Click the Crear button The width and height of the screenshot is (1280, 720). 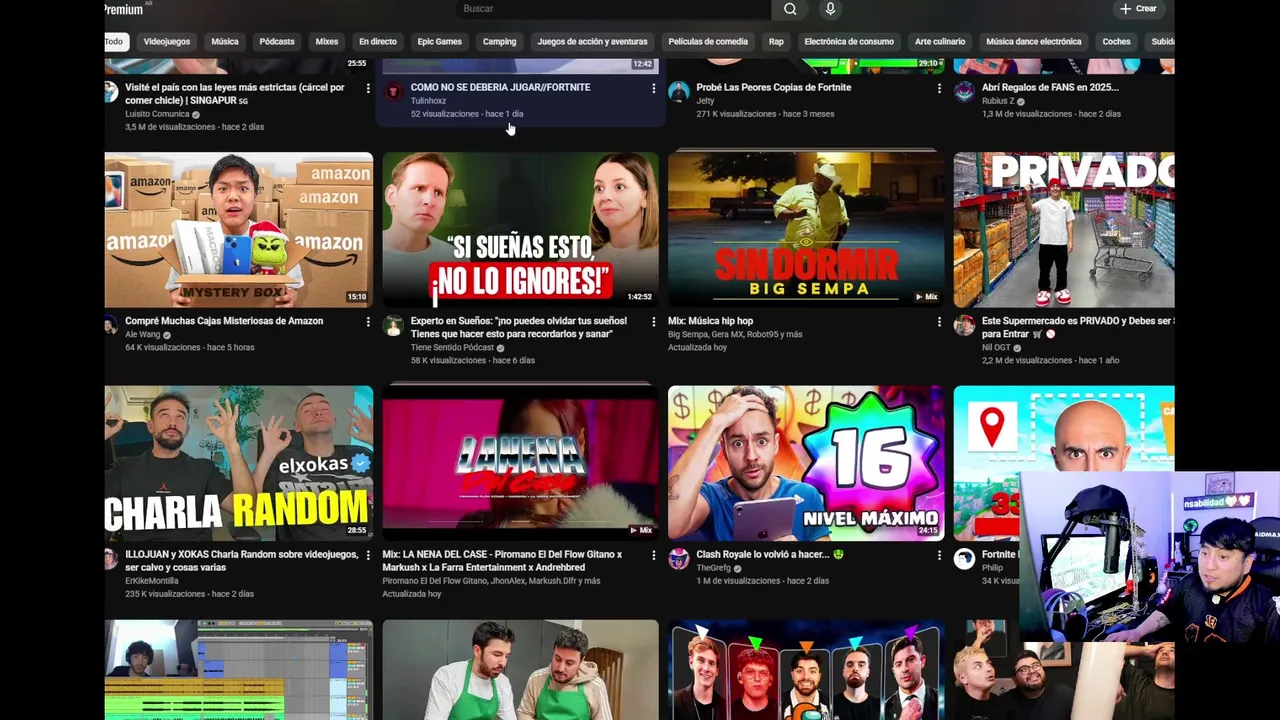[x=1138, y=9]
